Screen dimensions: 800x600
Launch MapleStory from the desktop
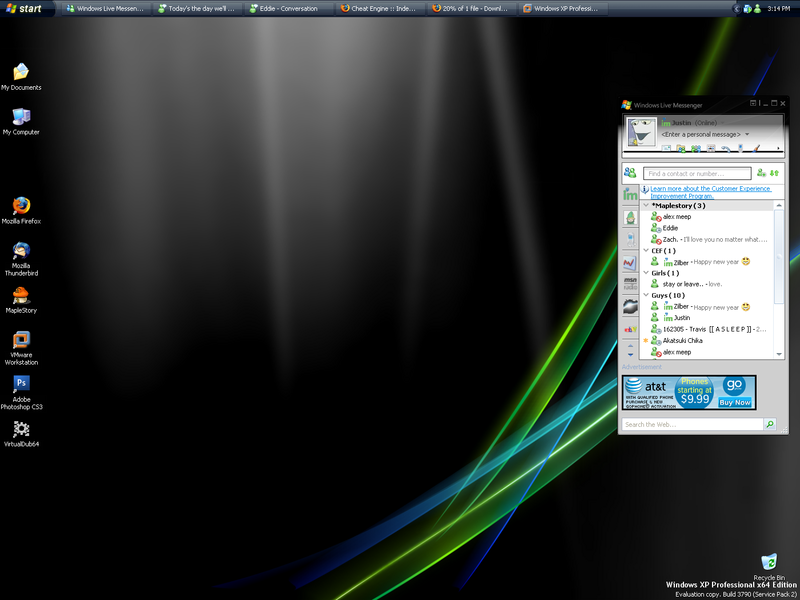[21, 296]
